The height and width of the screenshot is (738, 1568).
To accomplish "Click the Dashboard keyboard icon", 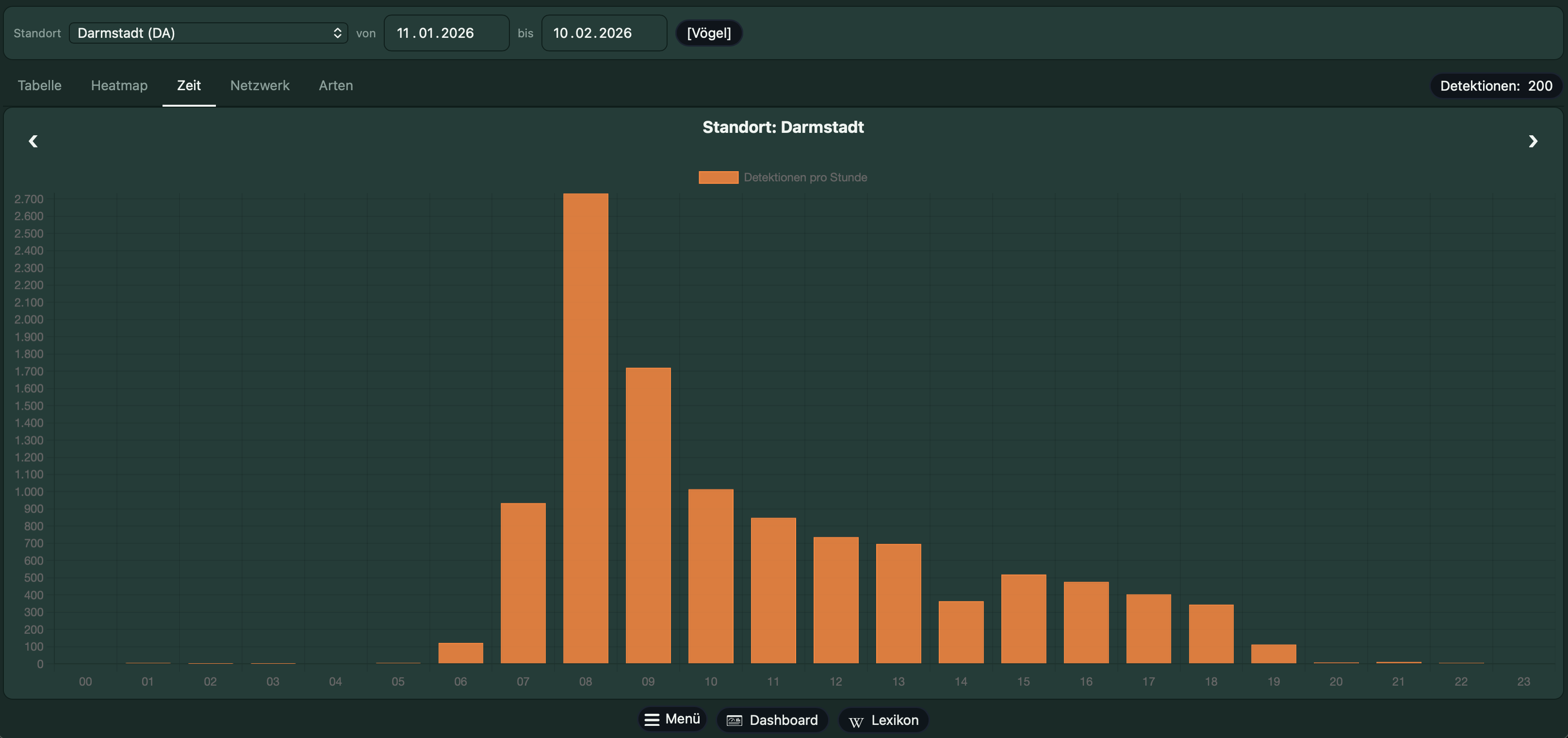I will (735, 721).
